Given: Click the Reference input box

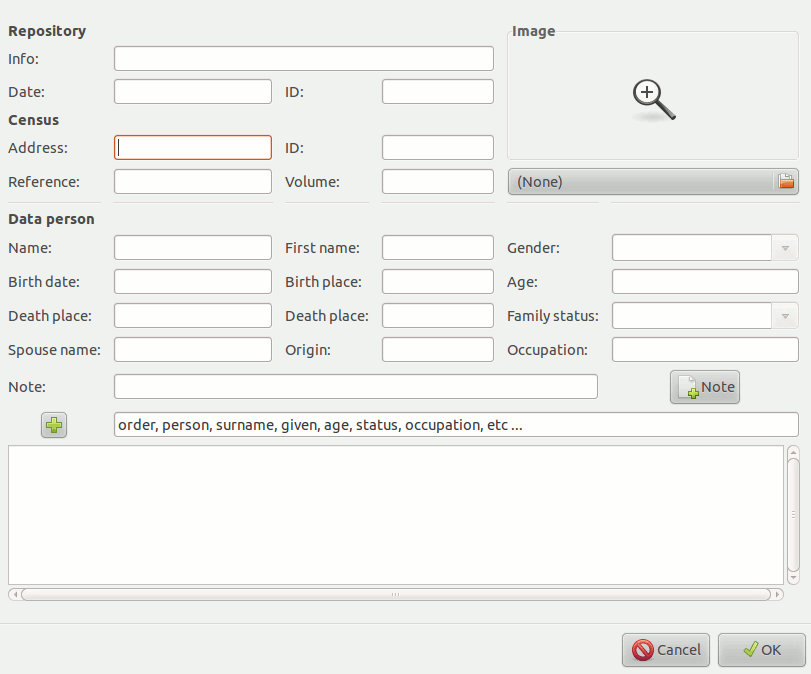Looking at the screenshot, I should pyautogui.click(x=192, y=182).
